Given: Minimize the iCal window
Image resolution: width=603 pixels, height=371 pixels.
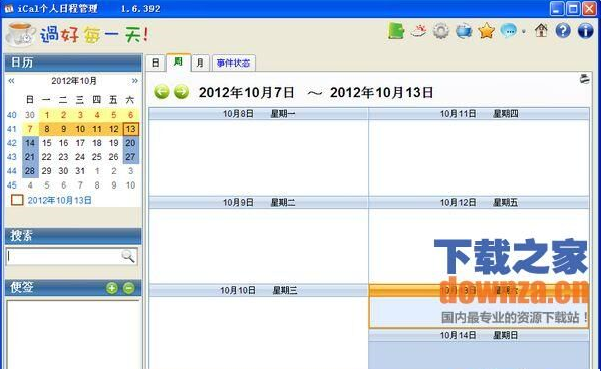Looking at the screenshot, I should 556,8.
